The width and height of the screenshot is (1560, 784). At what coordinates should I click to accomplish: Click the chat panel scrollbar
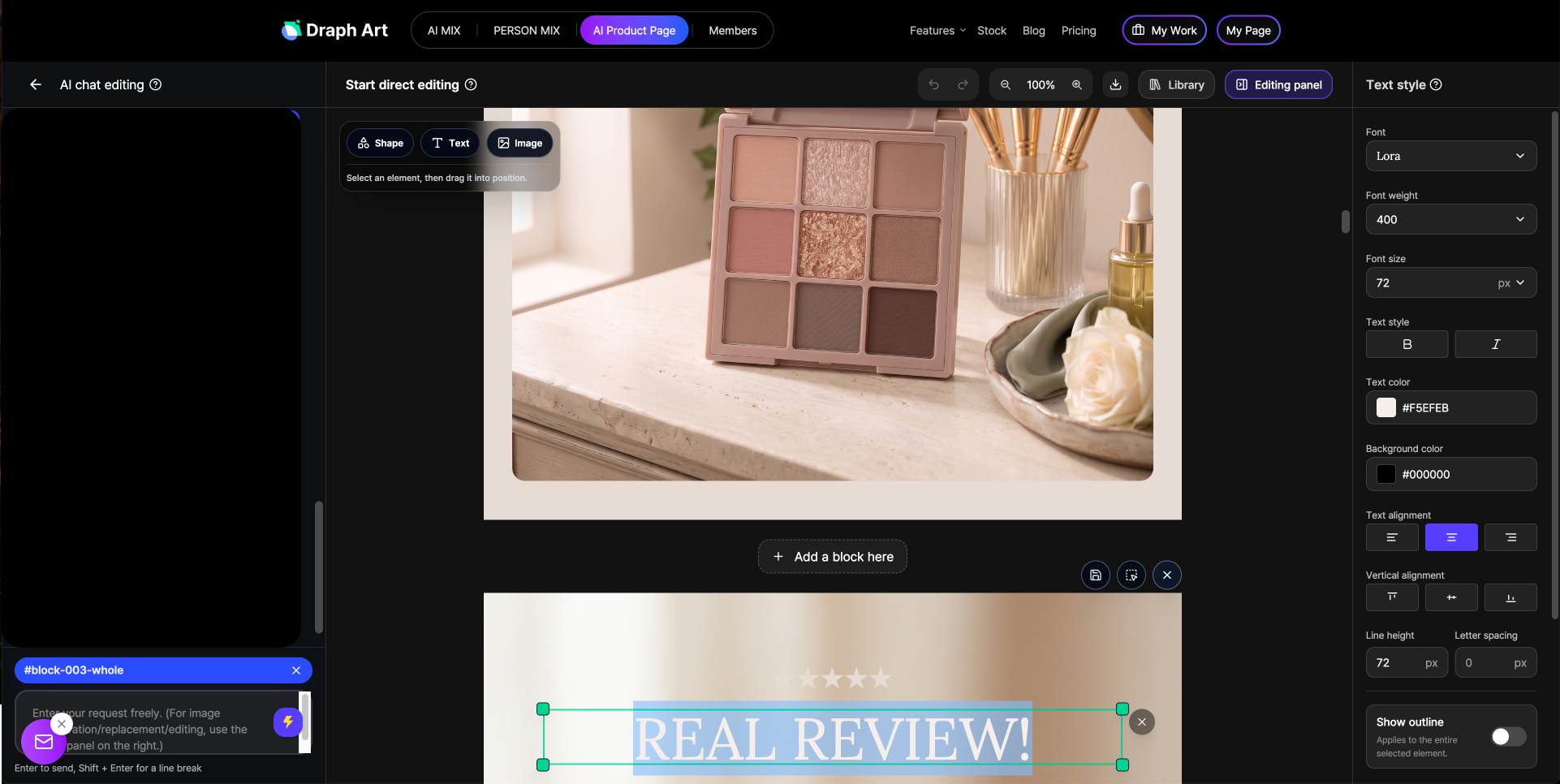tap(319, 566)
